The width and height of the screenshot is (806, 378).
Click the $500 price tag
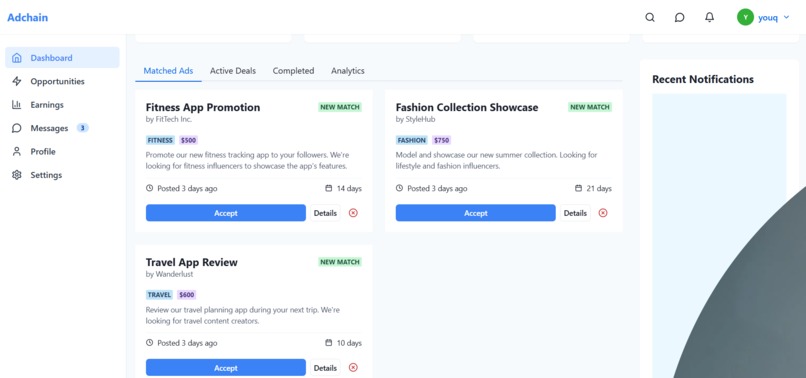click(x=188, y=140)
